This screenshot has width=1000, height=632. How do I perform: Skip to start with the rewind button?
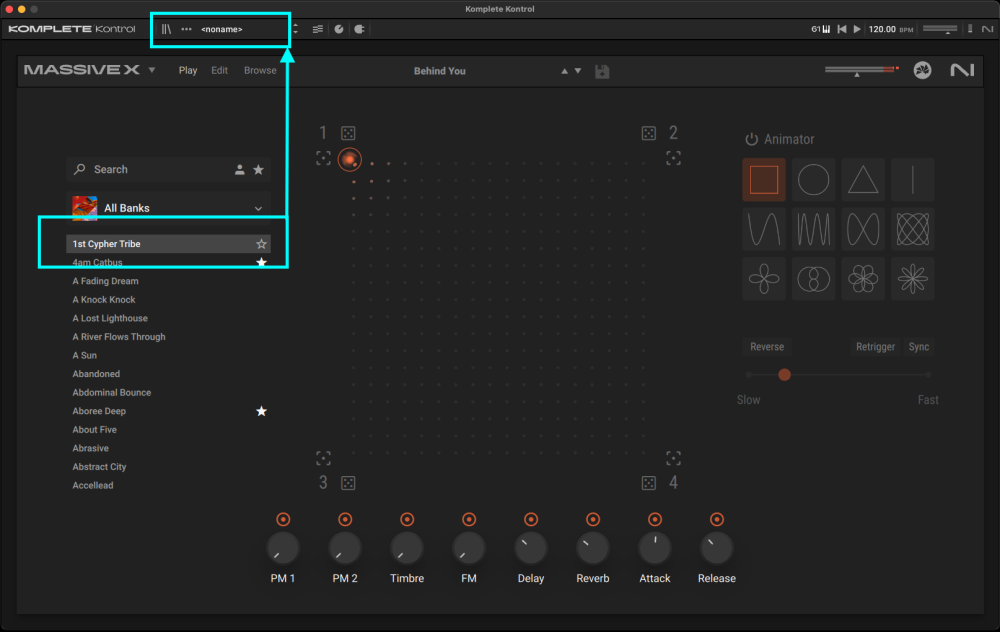coord(842,29)
